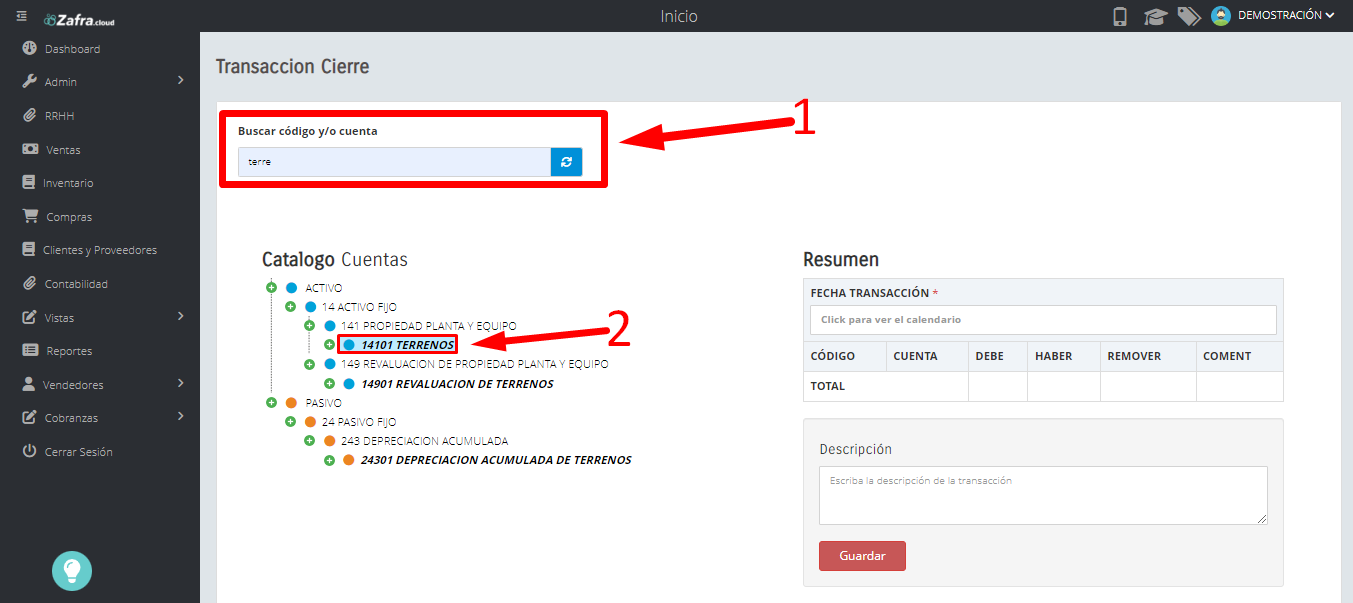Open RRHH menu item
The height and width of the screenshot is (603, 1353).
pos(59,116)
